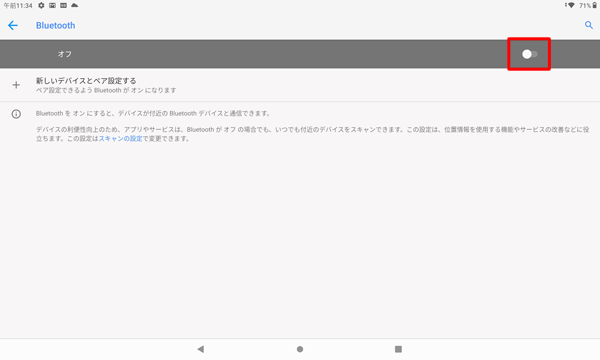The width and height of the screenshot is (600, 360).
Task: Open the スキャンの設定 link
Action: (x=121, y=138)
